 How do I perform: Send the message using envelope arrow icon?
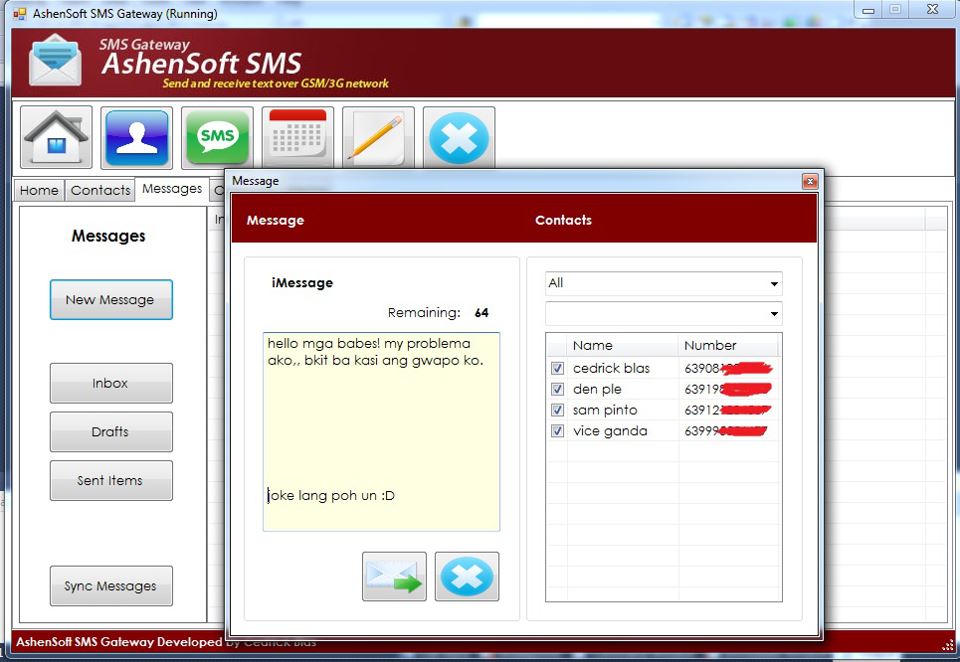[394, 576]
